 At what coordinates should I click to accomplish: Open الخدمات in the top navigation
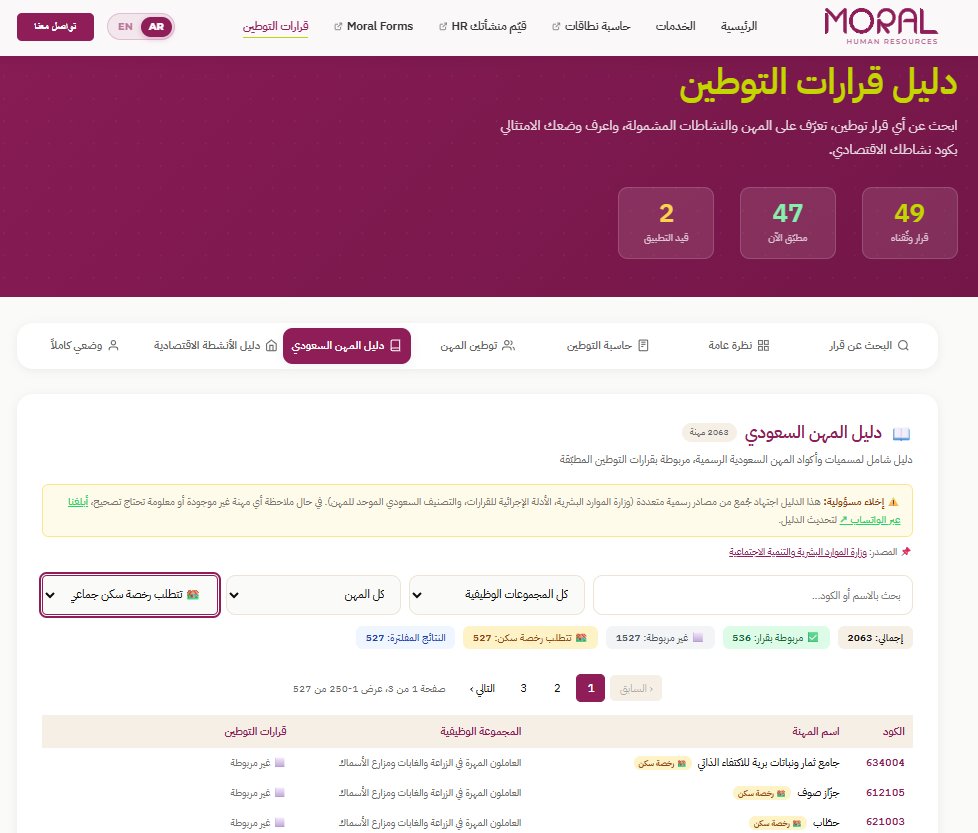675,26
